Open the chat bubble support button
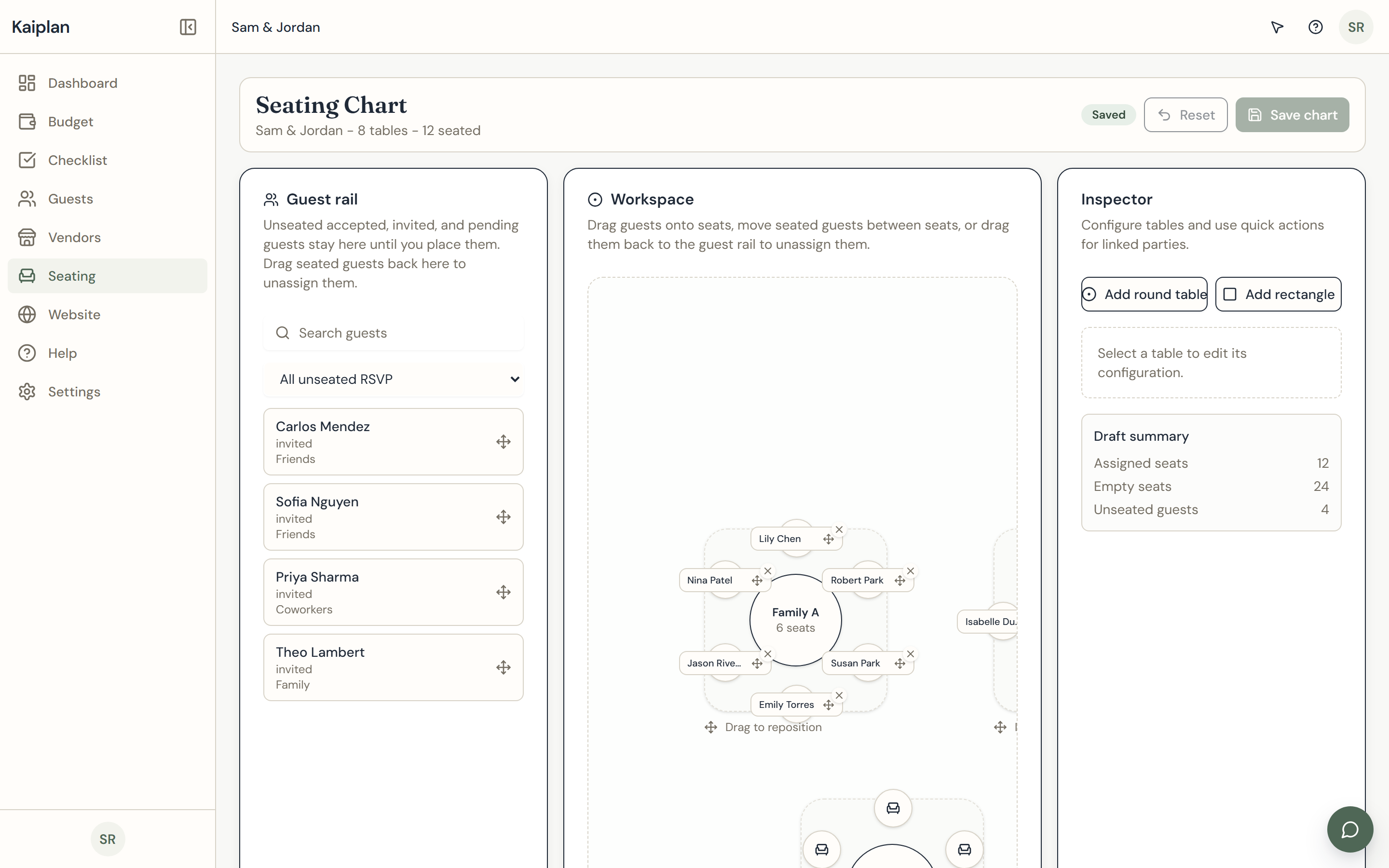This screenshot has width=1389, height=868. tap(1350, 829)
